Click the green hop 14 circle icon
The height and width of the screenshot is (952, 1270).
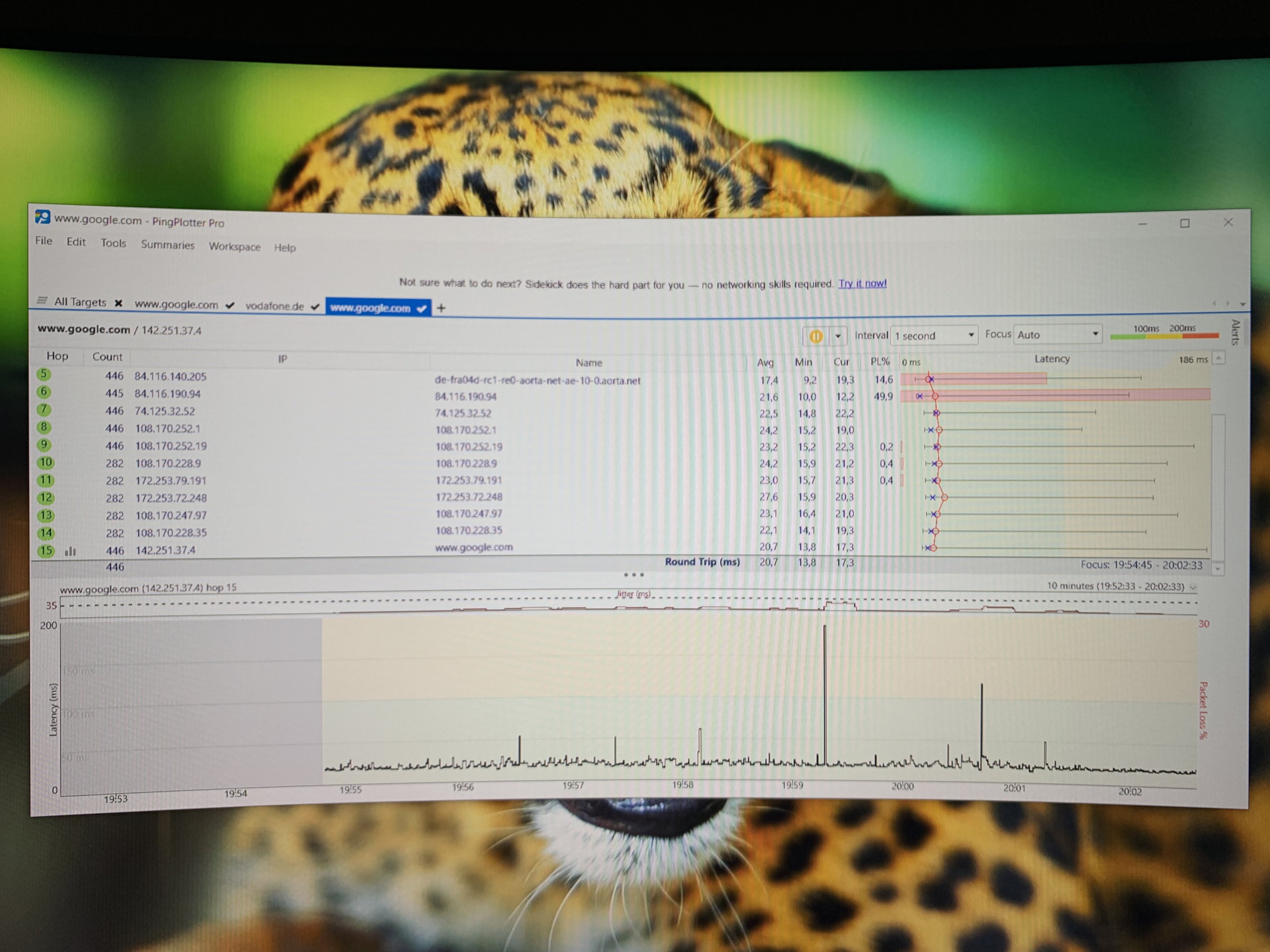45,533
